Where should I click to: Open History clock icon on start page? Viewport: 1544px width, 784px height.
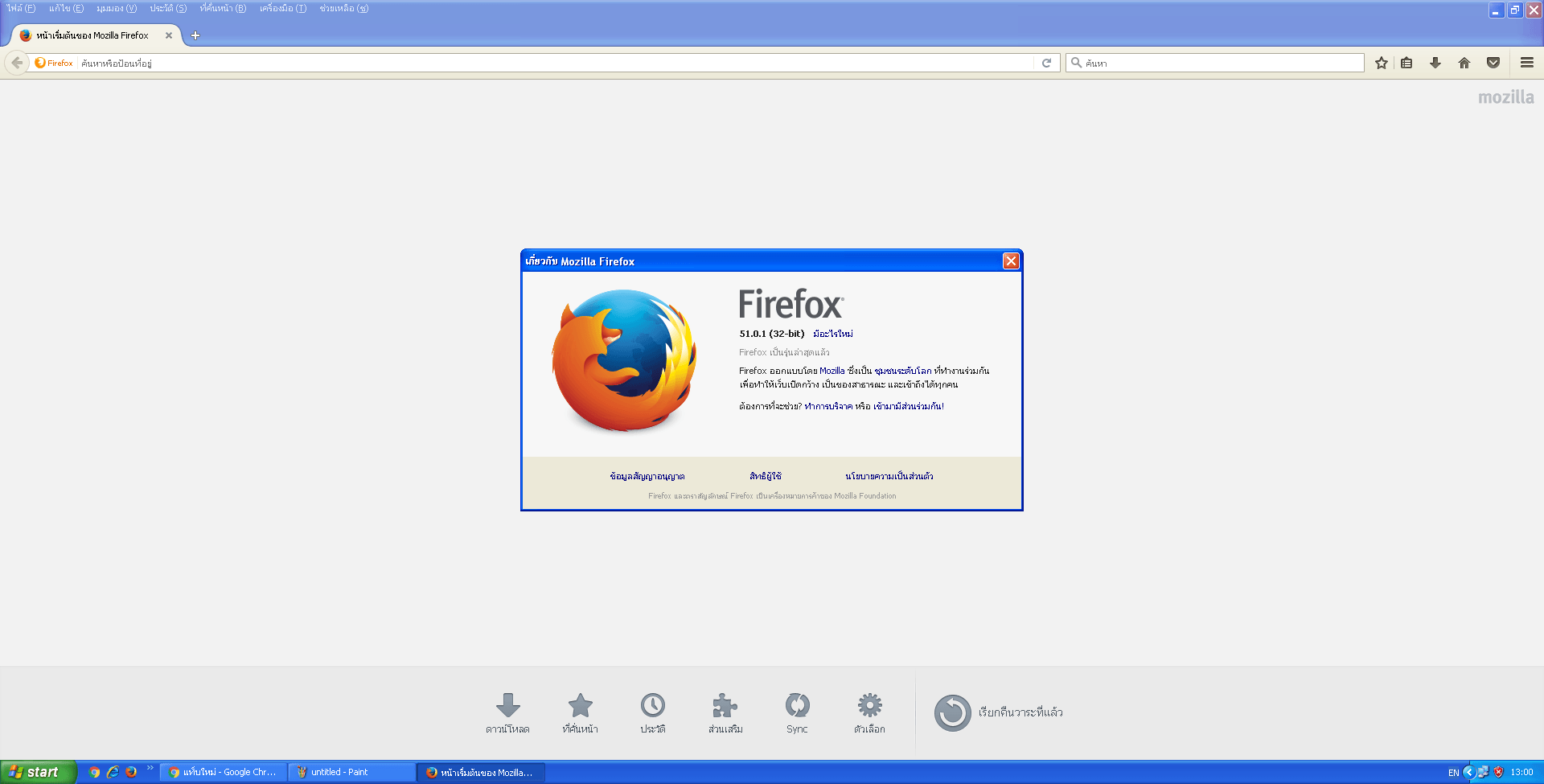click(652, 713)
